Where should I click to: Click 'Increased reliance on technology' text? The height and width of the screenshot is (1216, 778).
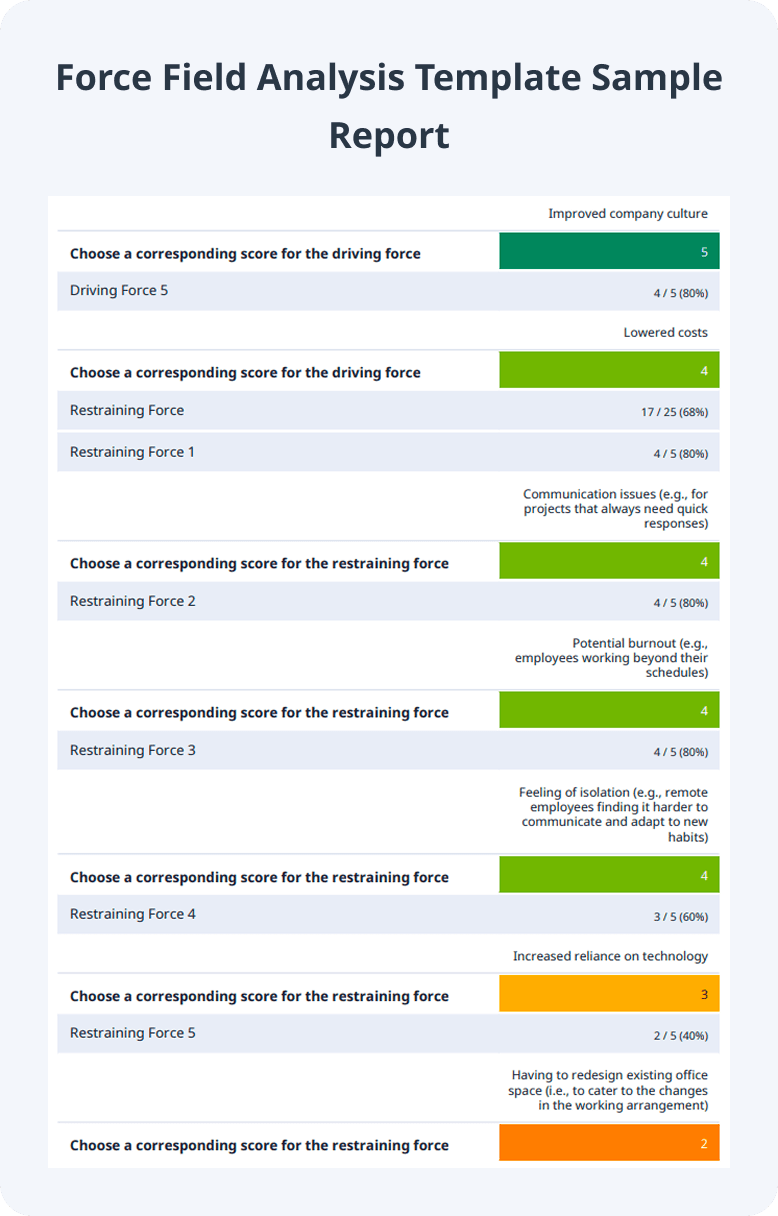pos(610,956)
